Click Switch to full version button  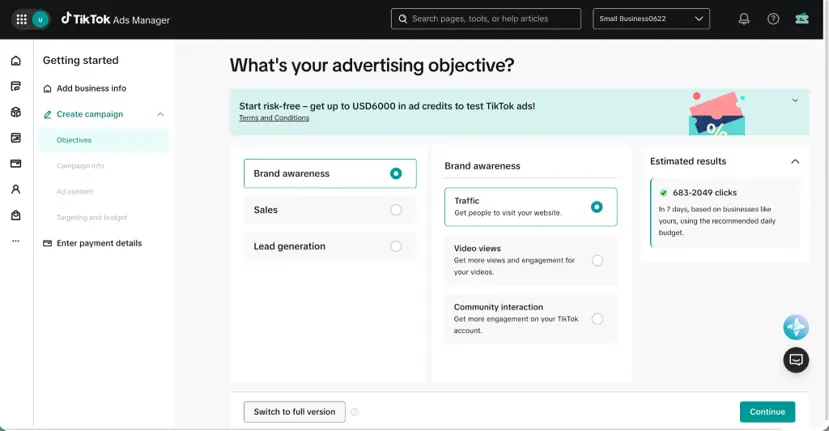[x=294, y=412]
